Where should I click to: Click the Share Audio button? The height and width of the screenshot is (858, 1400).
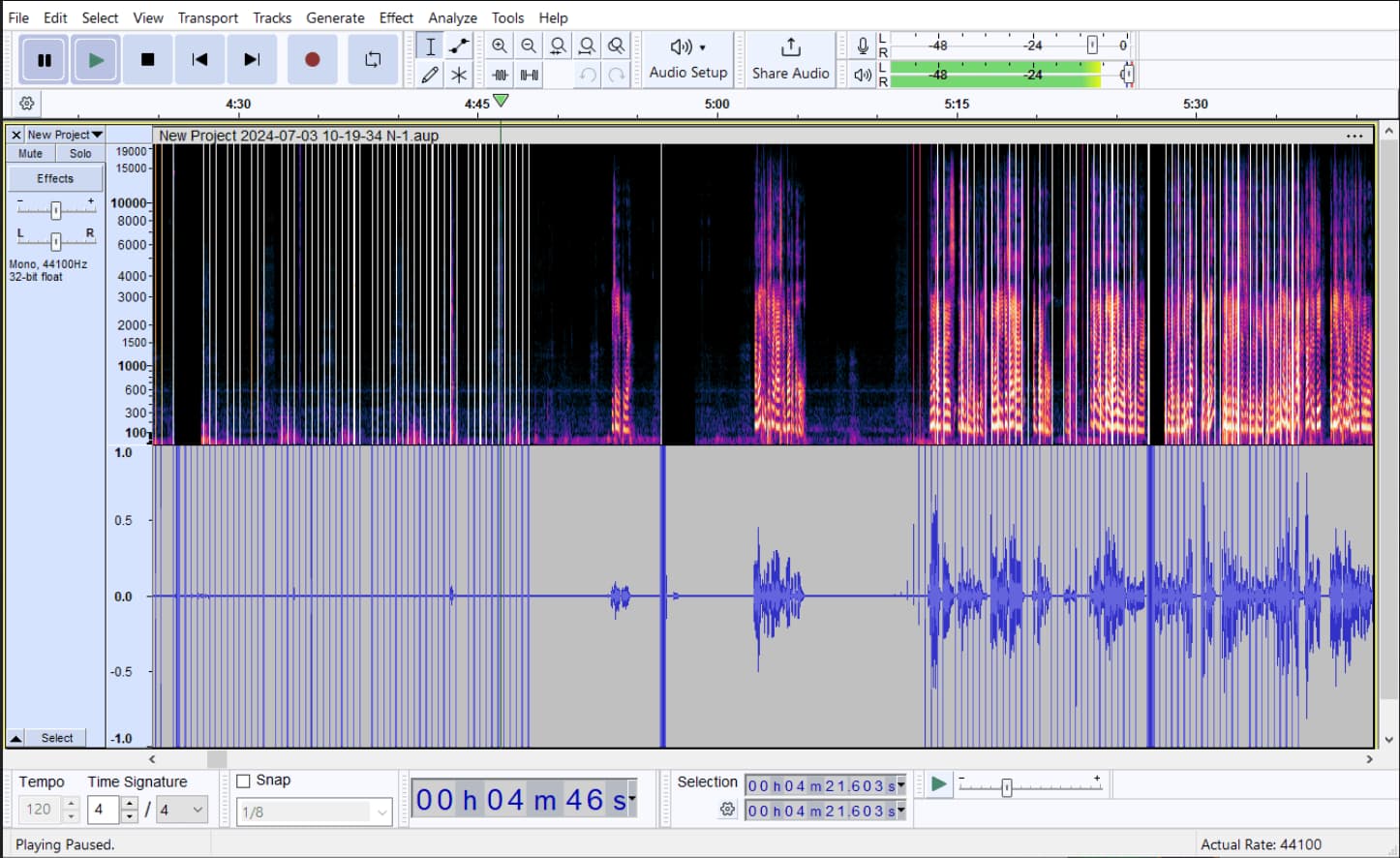click(791, 60)
